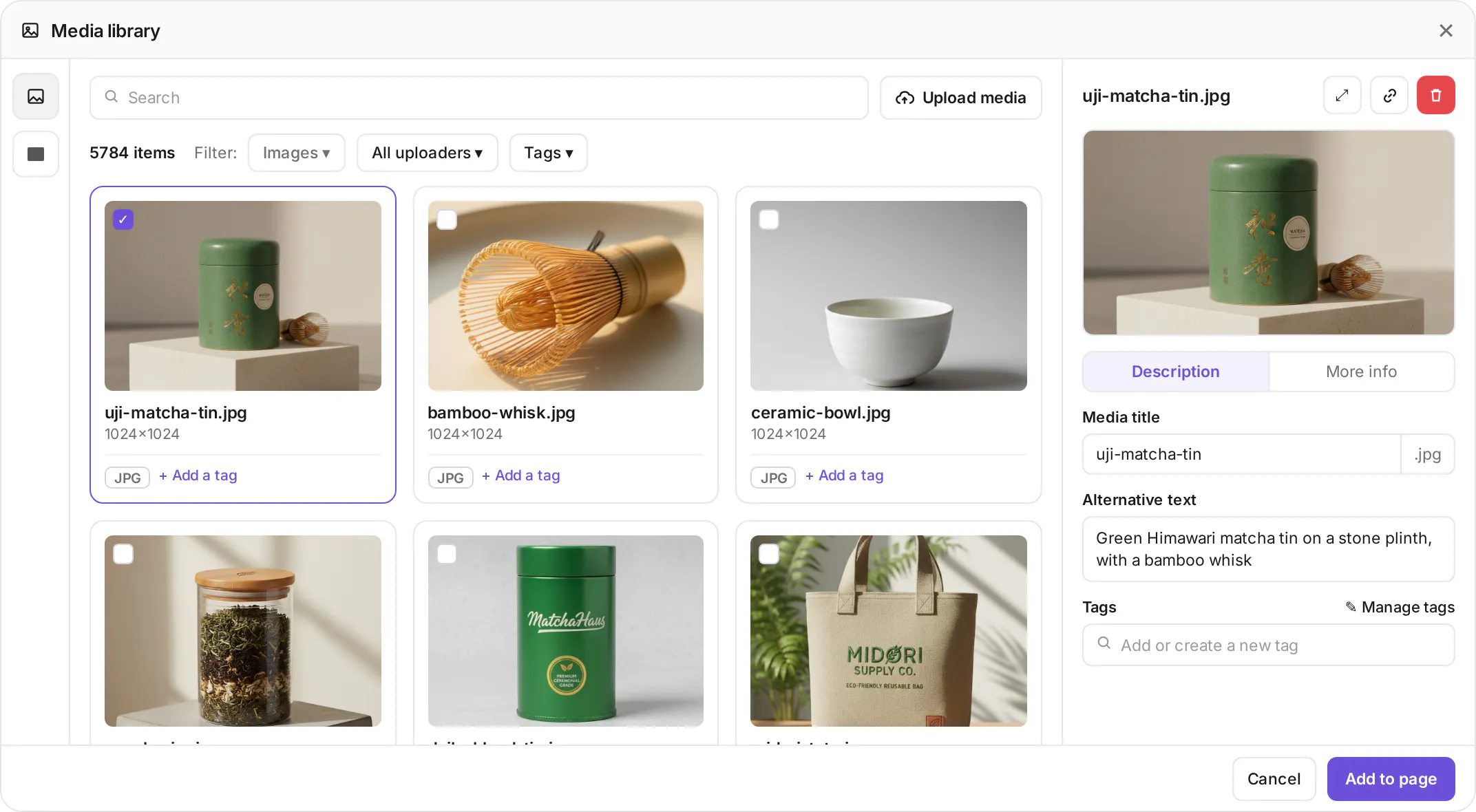1476x812 pixels.
Task: Click the .jpg extension suffix box
Action: click(1428, 454)
